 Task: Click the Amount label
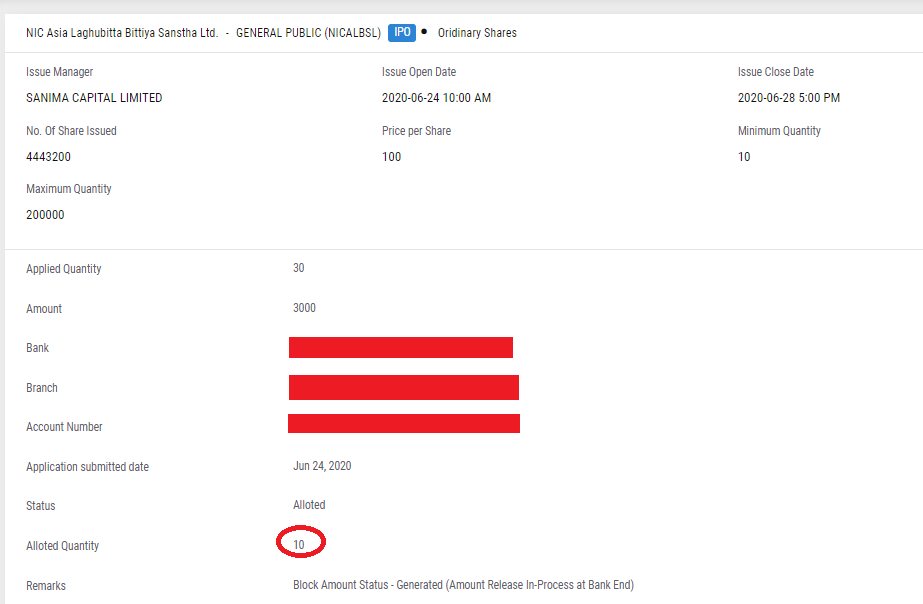pyautogui.click(x=44, y=308)
